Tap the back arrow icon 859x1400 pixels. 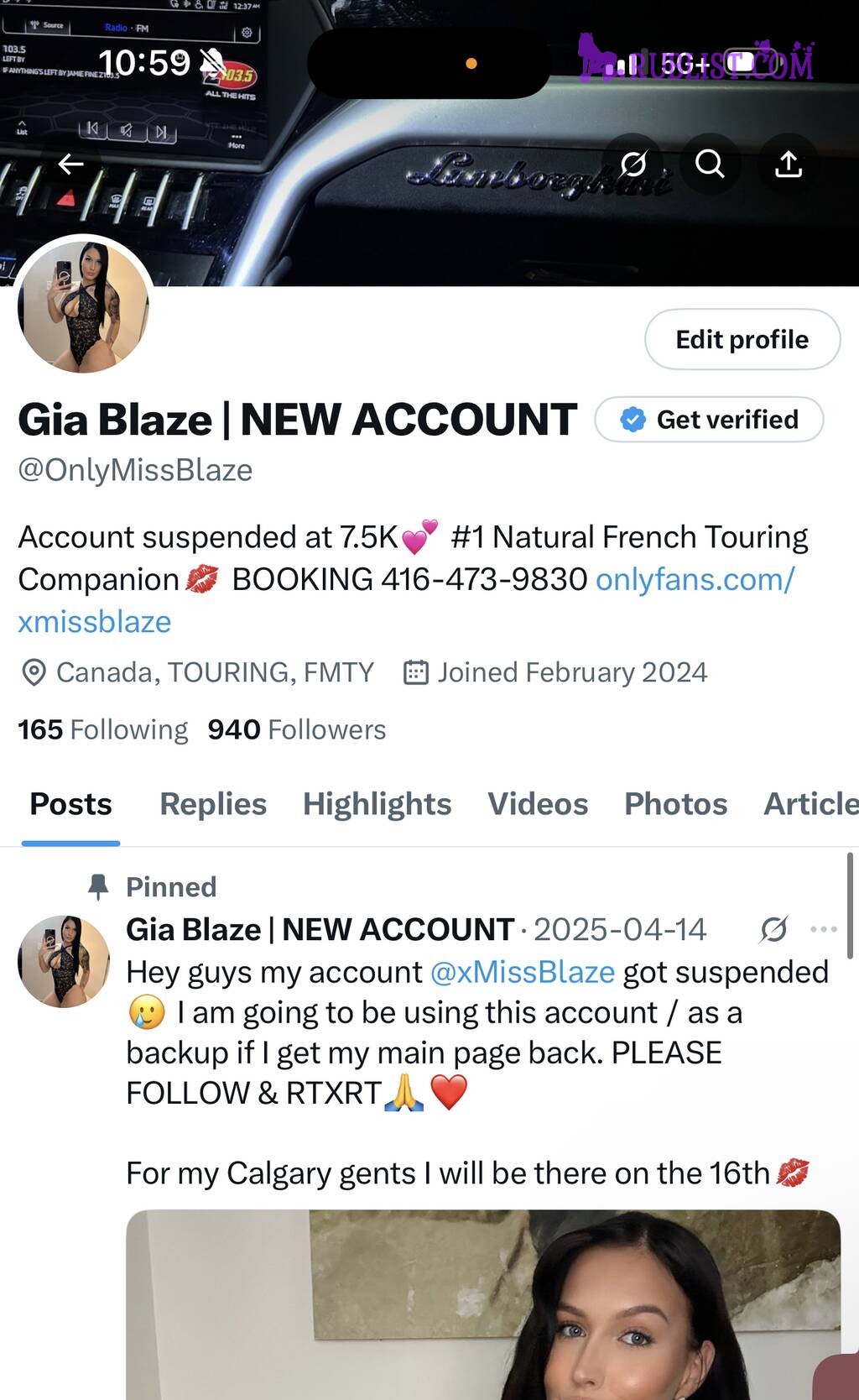click(x=70, y=164)
